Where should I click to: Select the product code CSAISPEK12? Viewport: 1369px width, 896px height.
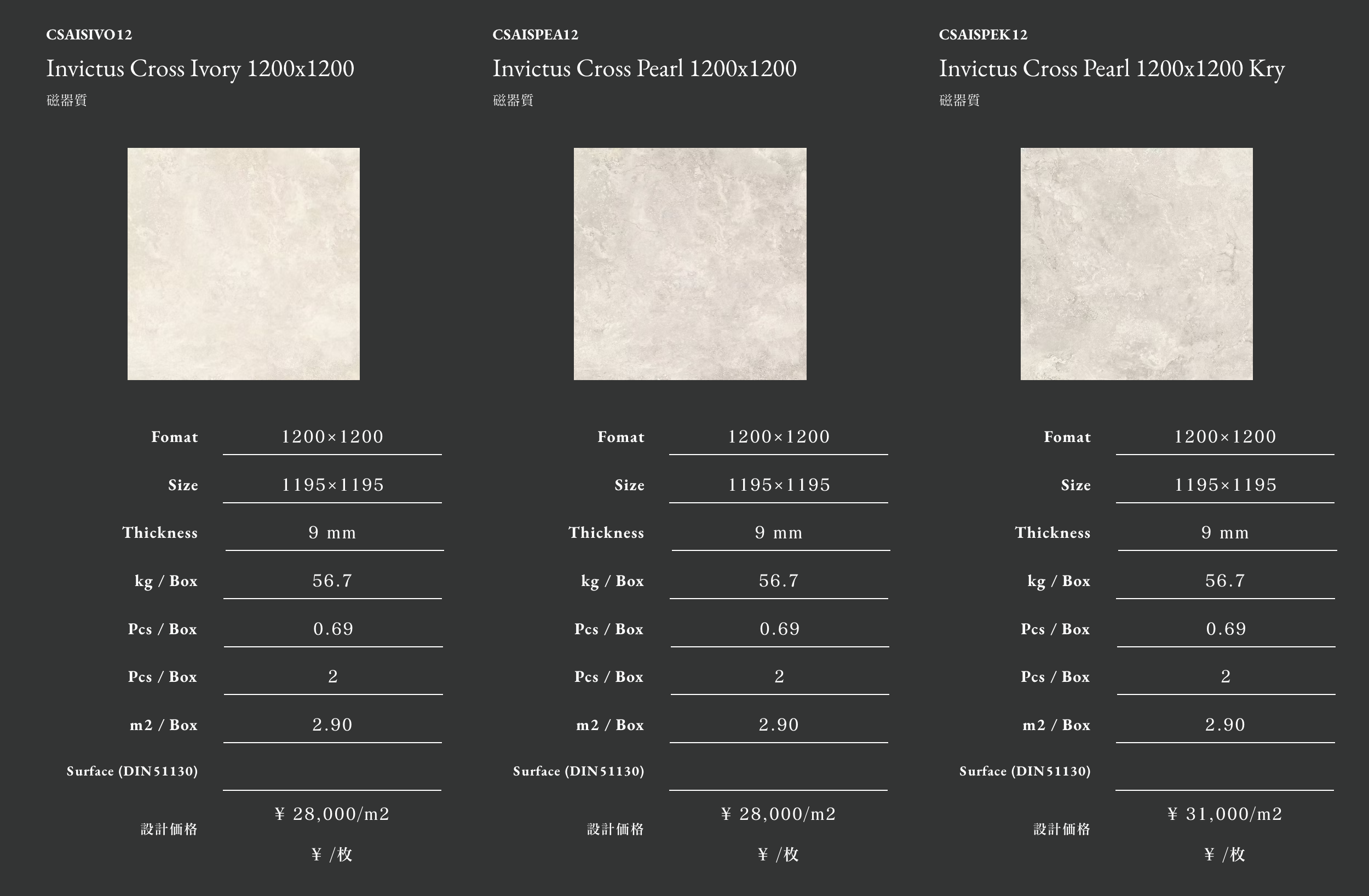pyautogui.click(x=983, y=35)
